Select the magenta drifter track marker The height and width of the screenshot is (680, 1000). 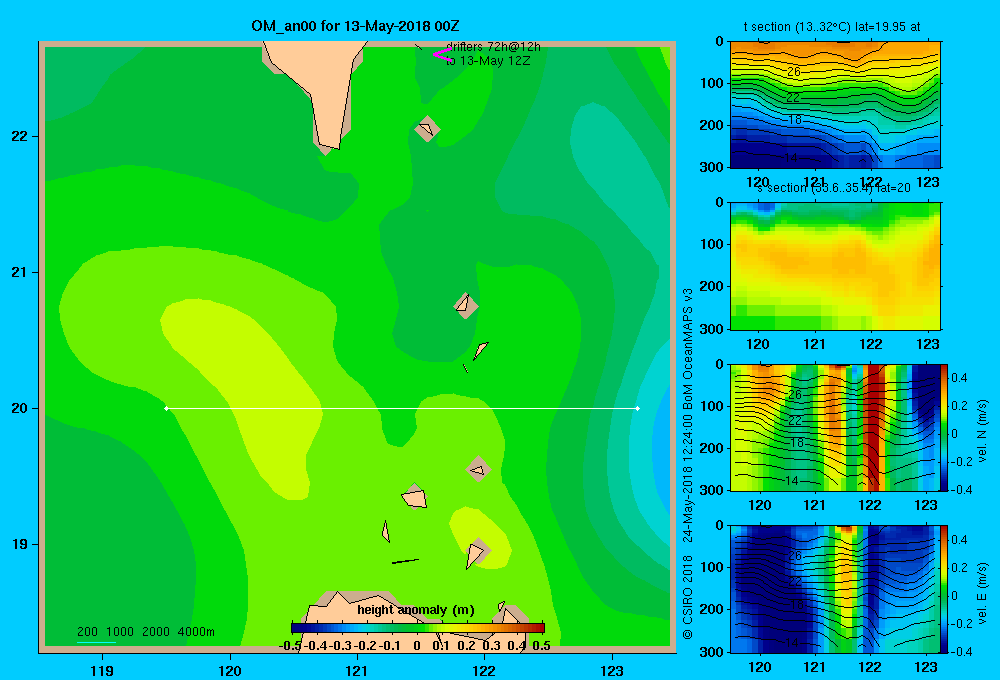pyautogui.click(x=441, y=55)
